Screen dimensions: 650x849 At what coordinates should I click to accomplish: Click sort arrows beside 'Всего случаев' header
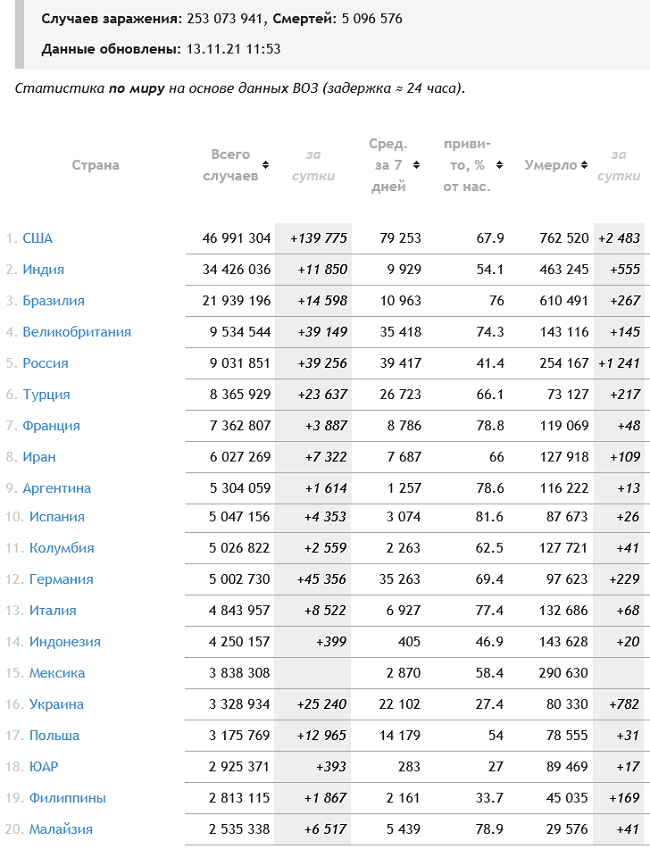point(265,165)
